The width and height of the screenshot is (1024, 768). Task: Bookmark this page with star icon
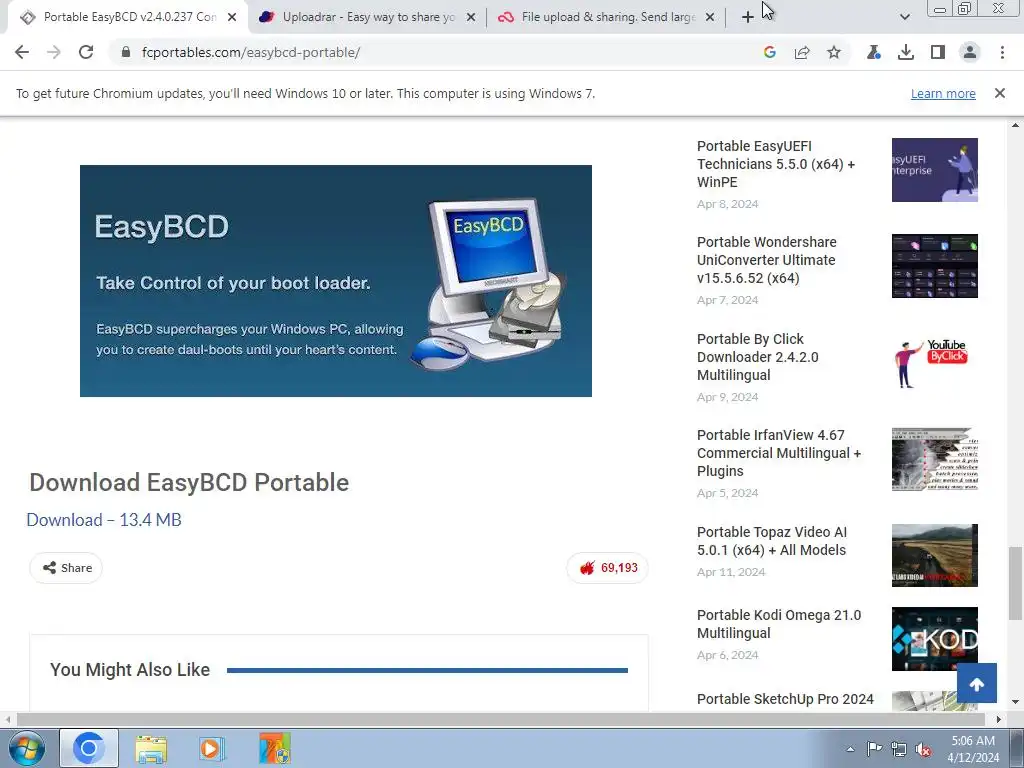[834, 52]
